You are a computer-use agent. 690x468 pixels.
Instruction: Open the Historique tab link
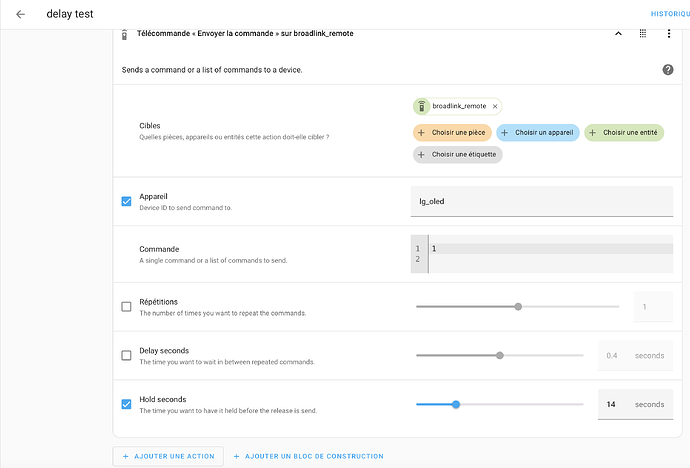669,14
